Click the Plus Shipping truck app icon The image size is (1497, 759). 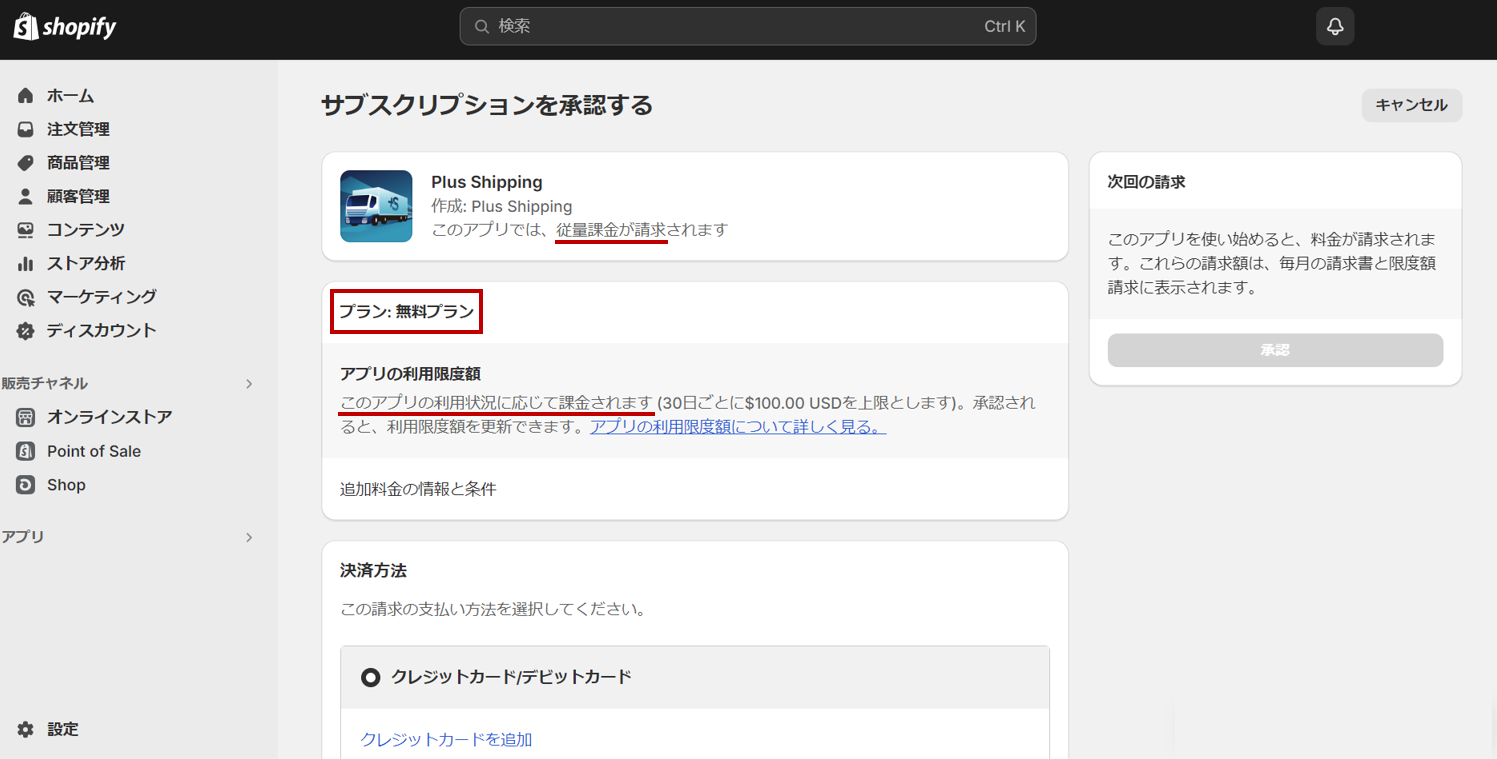click(x=376, y=206)
